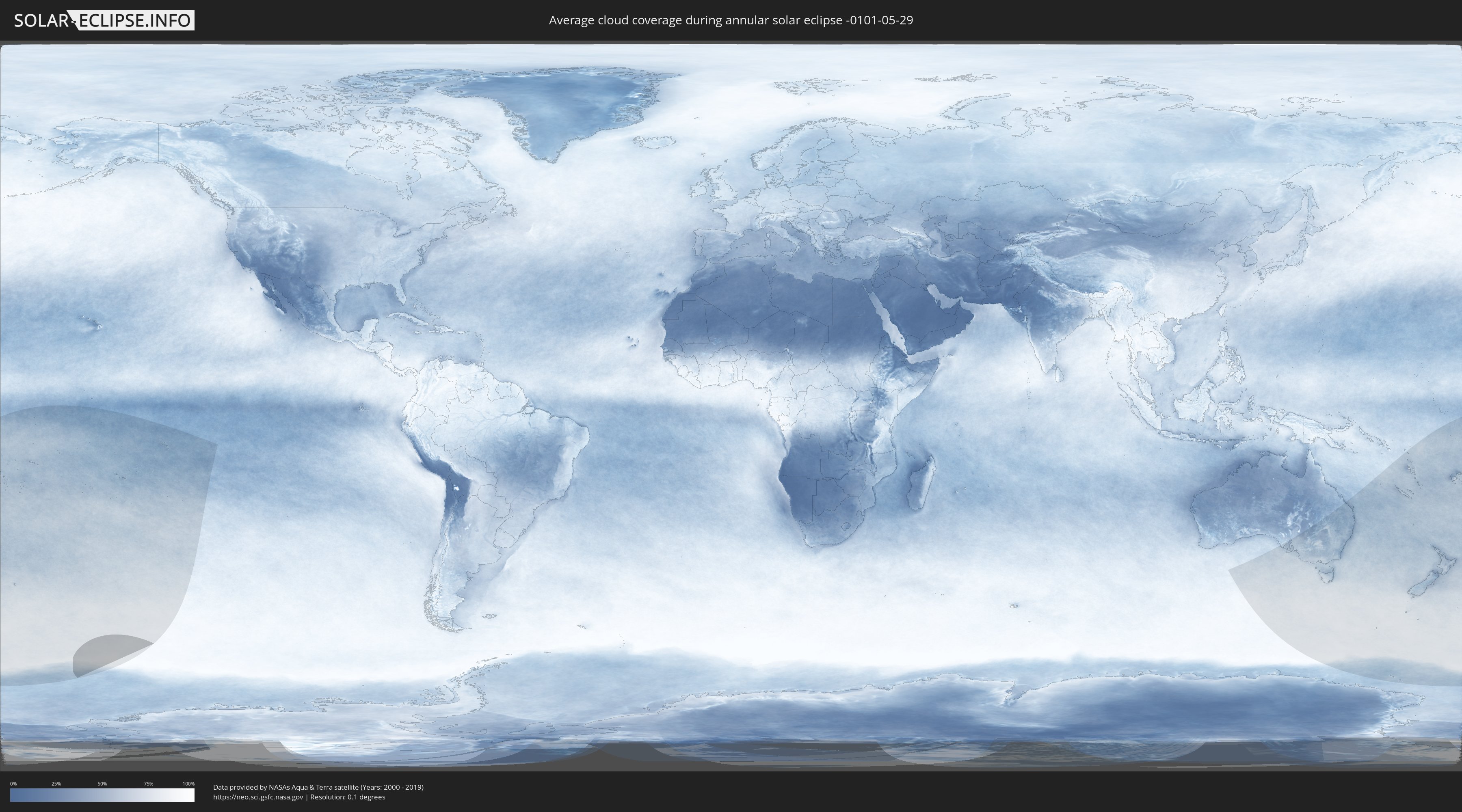Click the 100% legend label

[x=188, y=784]
